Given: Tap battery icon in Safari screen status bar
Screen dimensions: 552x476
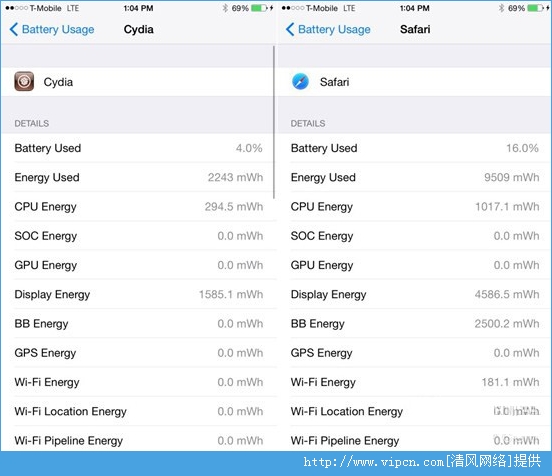Looking at the screenshot, I should (536, 8).
